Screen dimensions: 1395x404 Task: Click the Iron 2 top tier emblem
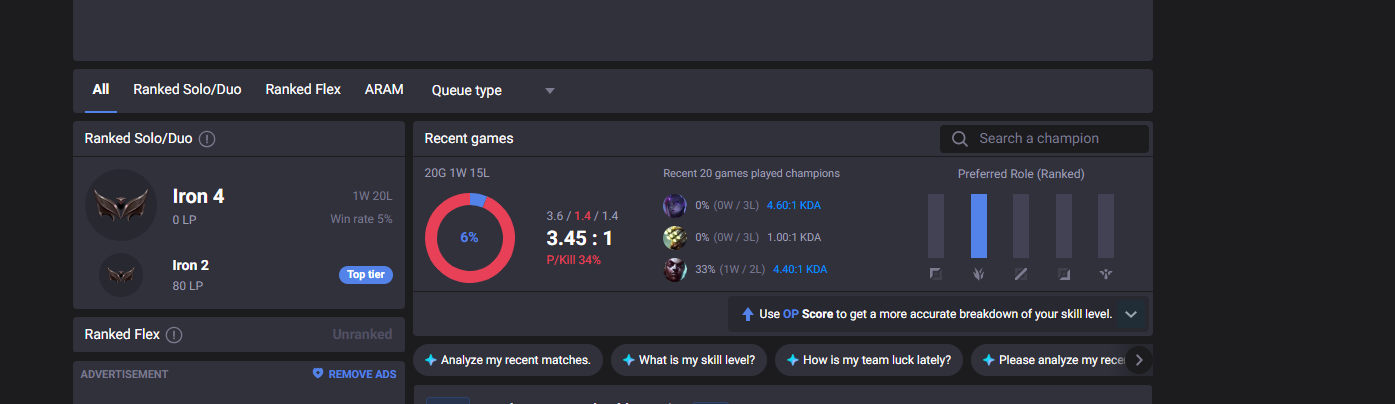coord(121,275)
